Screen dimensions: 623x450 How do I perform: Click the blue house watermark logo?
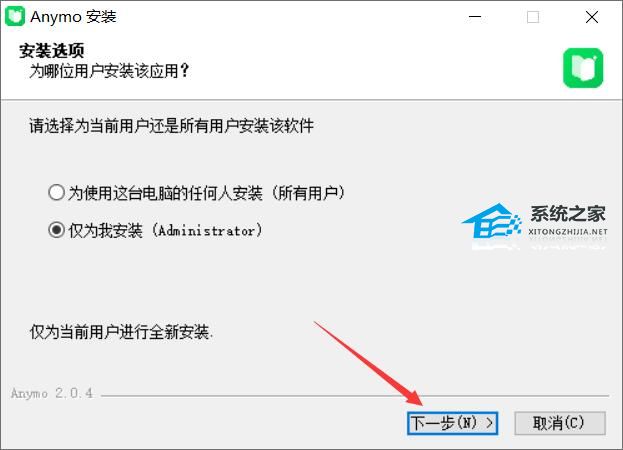492,221
